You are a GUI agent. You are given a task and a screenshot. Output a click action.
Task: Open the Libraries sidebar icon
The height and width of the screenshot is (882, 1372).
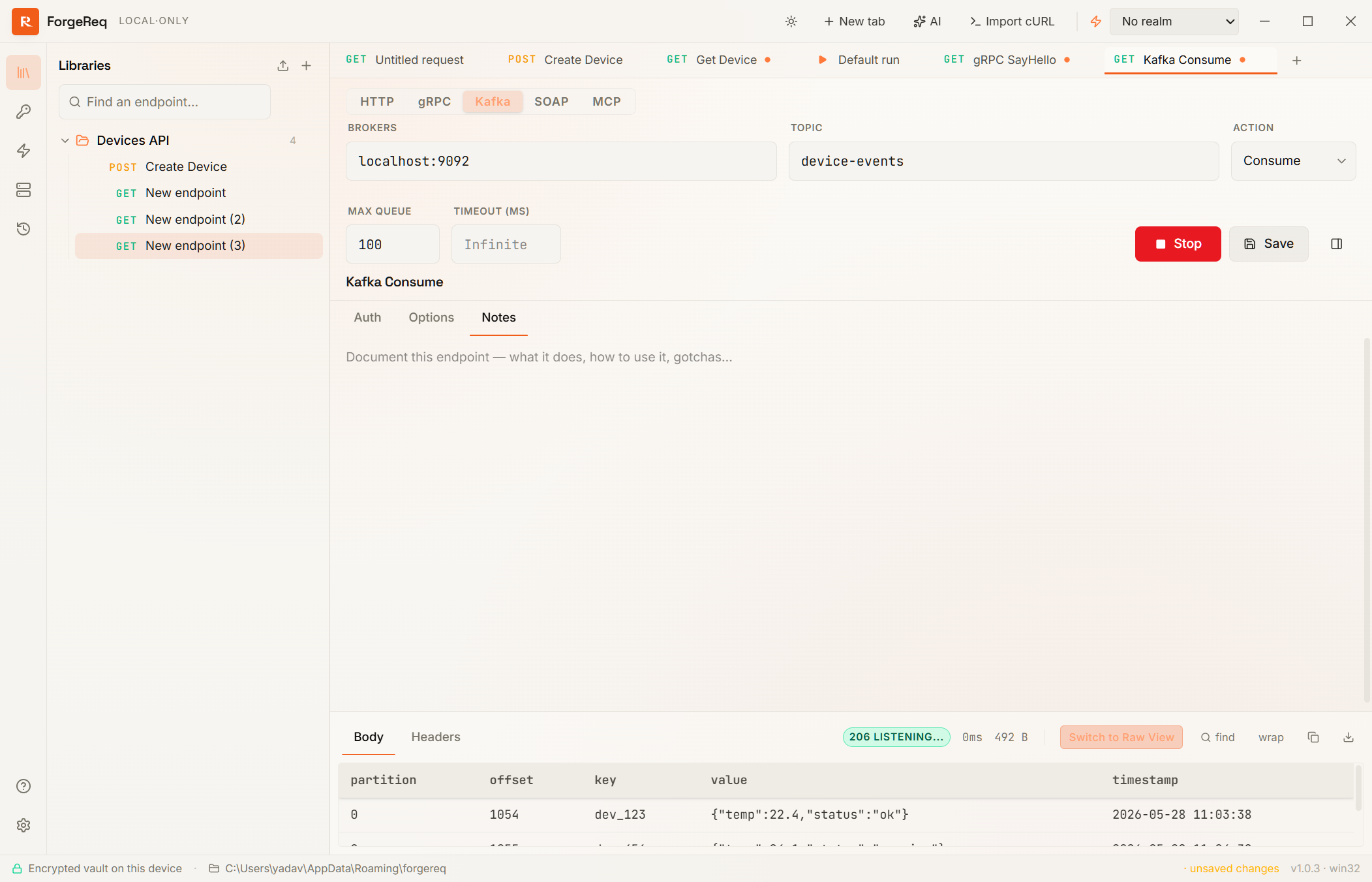point(23,72)
